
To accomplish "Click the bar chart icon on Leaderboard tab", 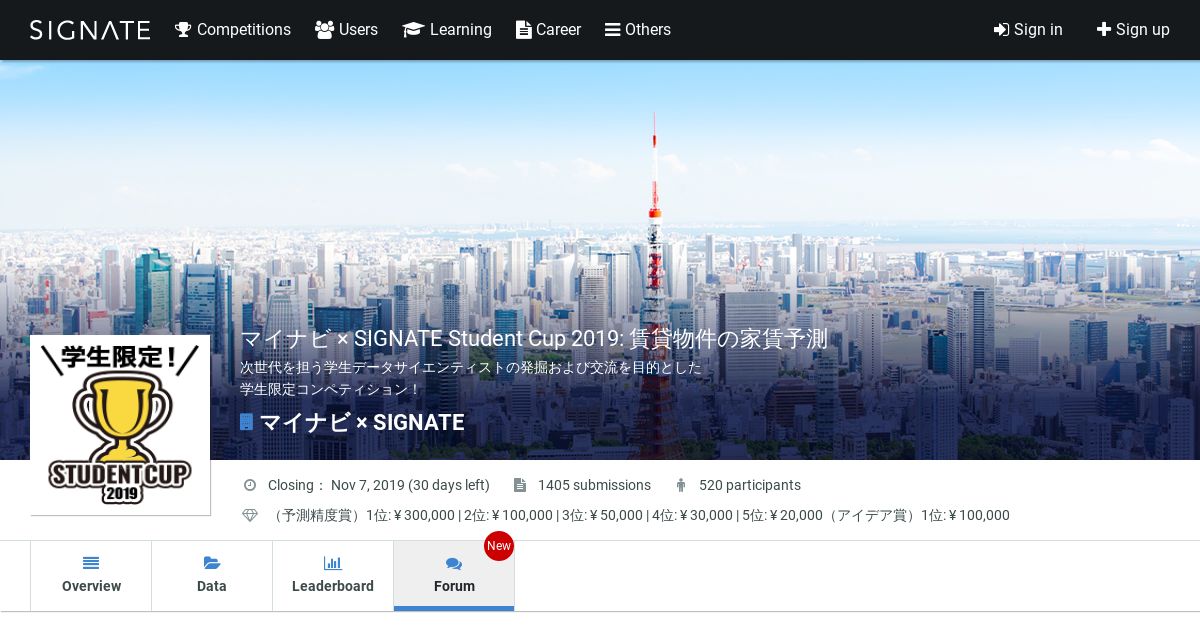I will (333, 563).
